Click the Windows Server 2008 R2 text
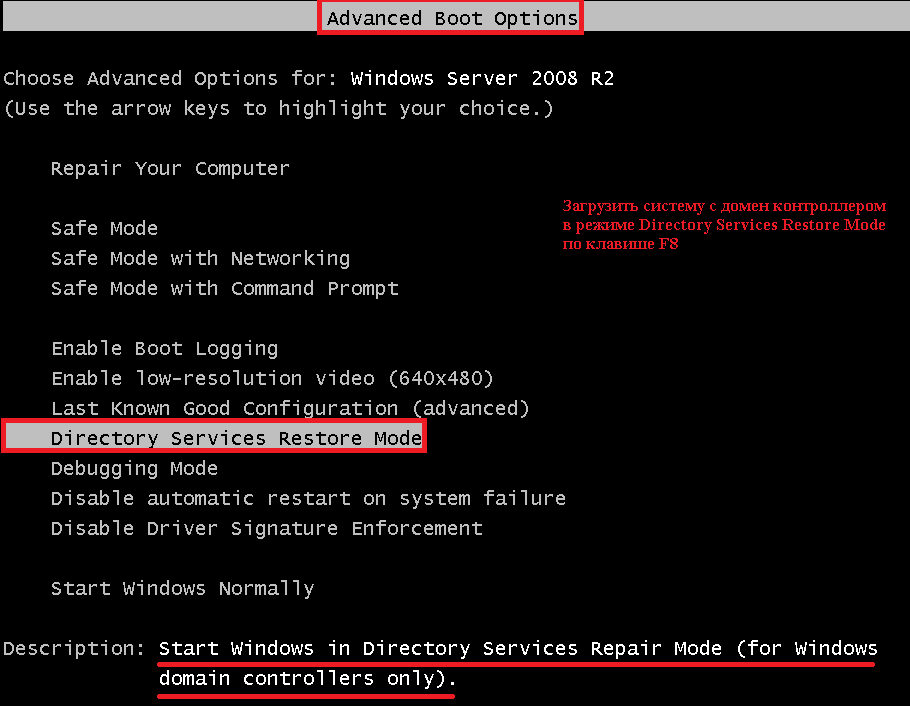The width and height of the screenshot is (910, 706). [x=482, y=78]
